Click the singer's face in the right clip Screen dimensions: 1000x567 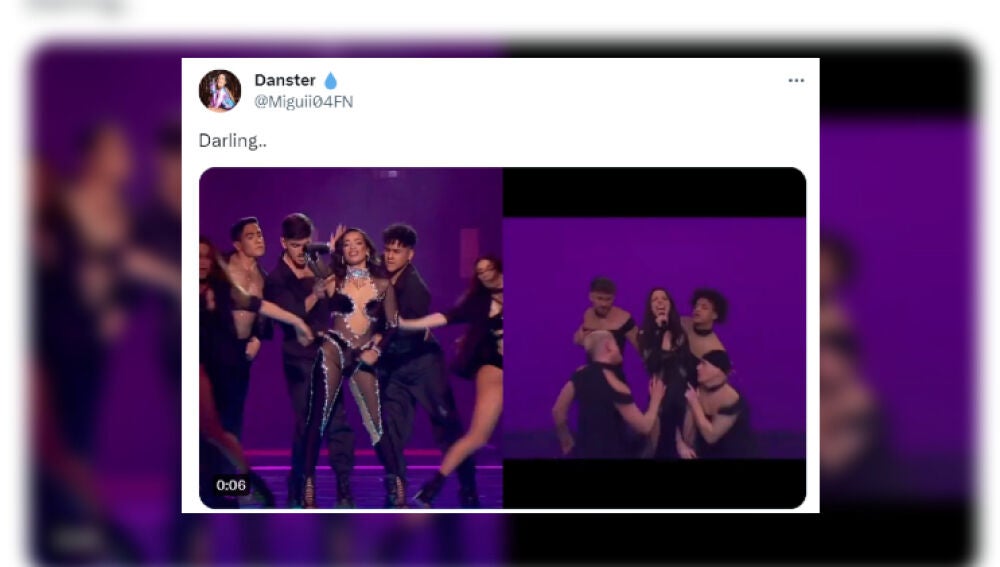658,302
